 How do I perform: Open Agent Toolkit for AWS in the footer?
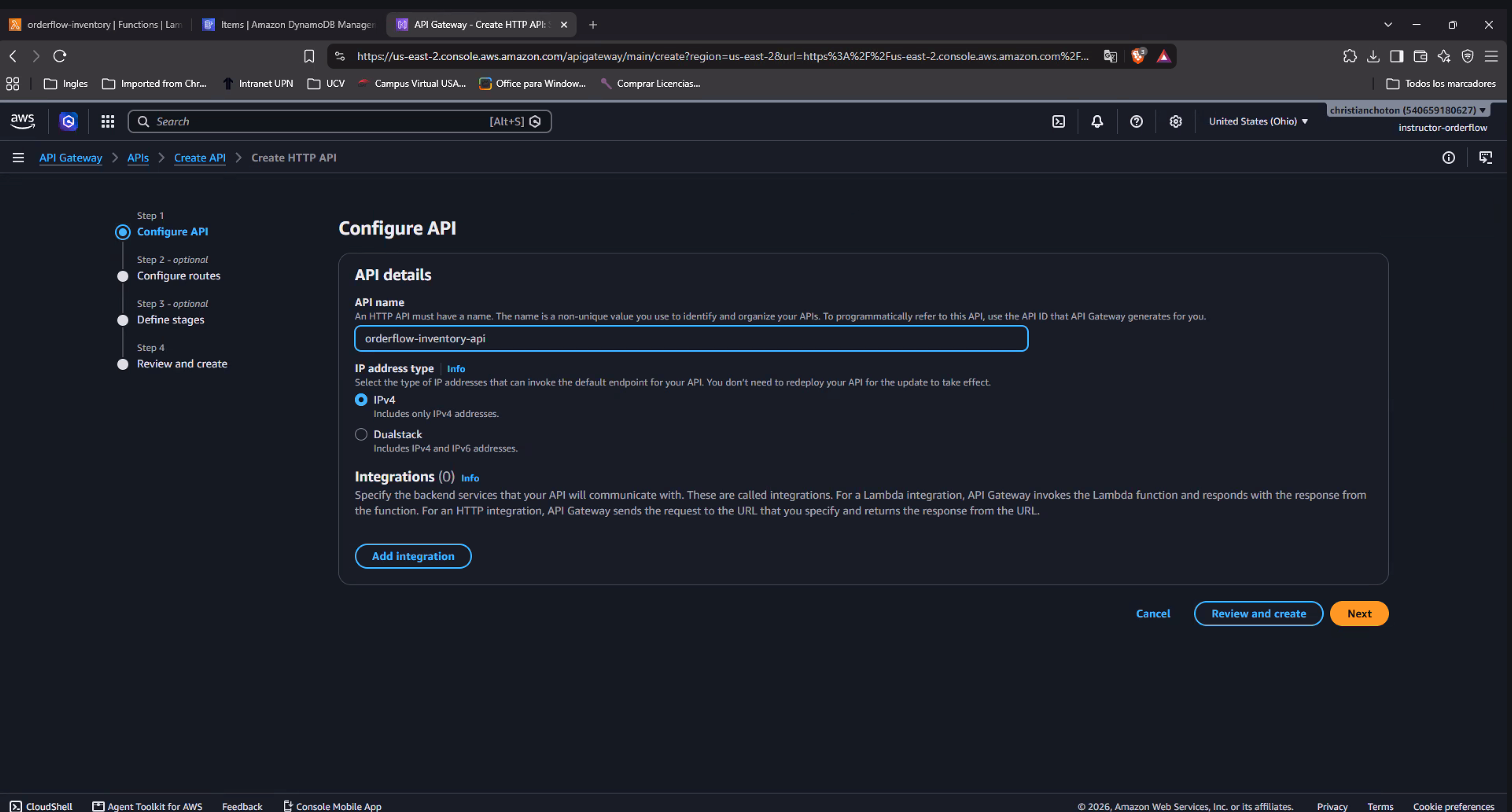pyautogui.click(x=147, y=806)
